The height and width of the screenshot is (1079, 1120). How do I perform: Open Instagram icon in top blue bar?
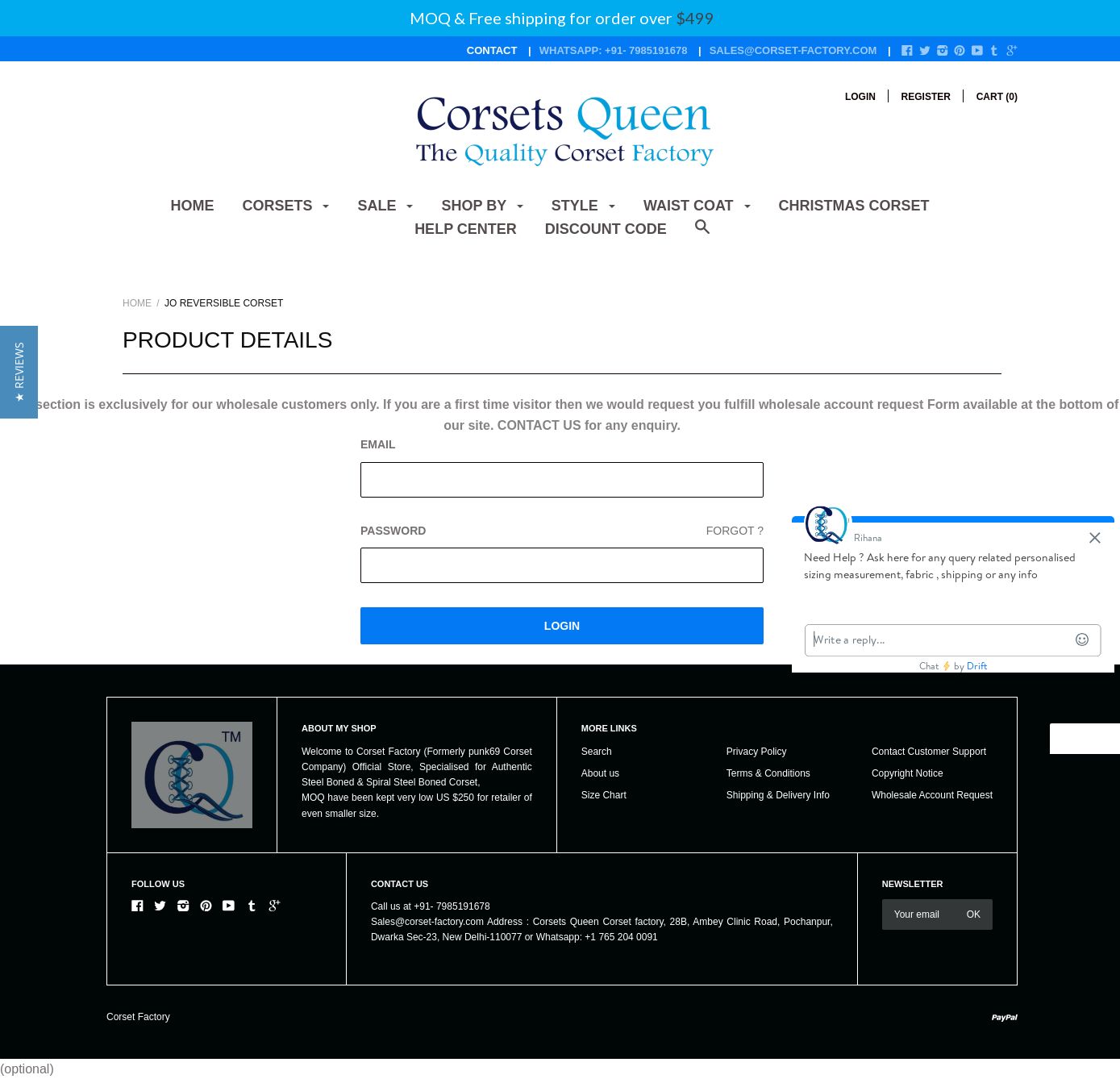pyautogui.click(x=943, y=51)
